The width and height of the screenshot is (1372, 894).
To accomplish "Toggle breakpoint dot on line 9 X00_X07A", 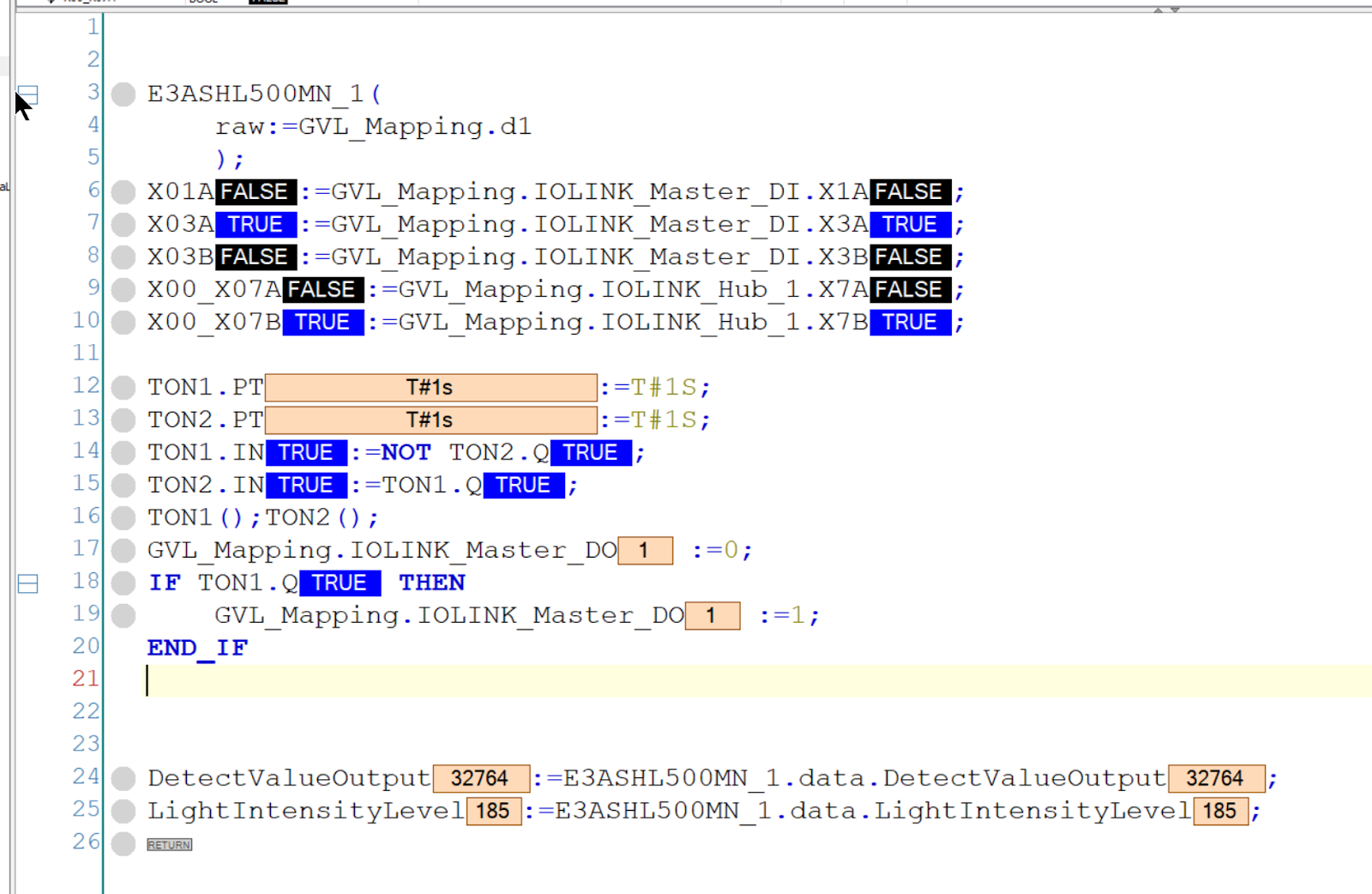I will tap(123, 290).
